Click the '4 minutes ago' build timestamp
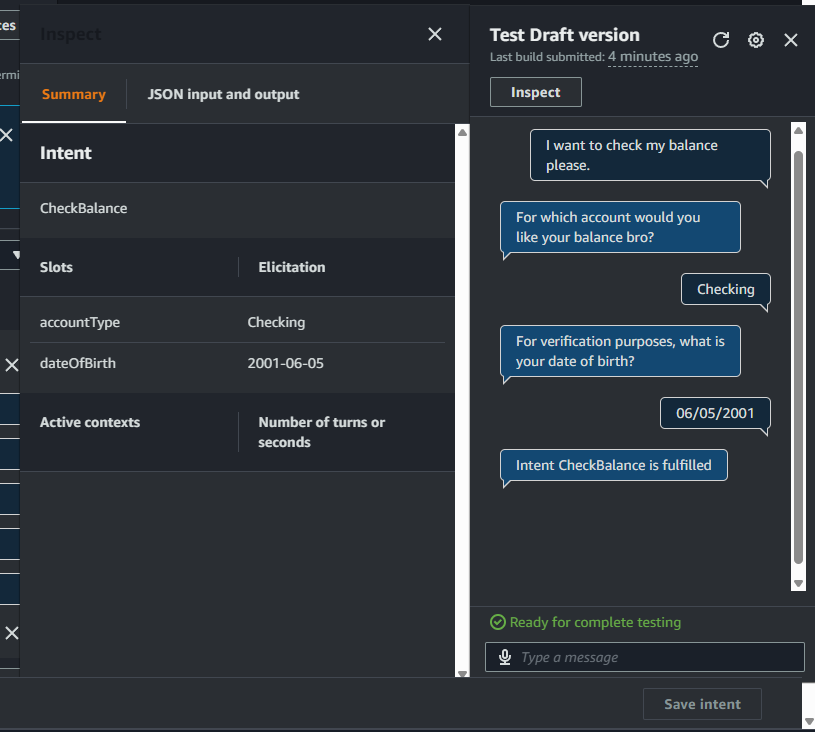 (x=653, y=57)
